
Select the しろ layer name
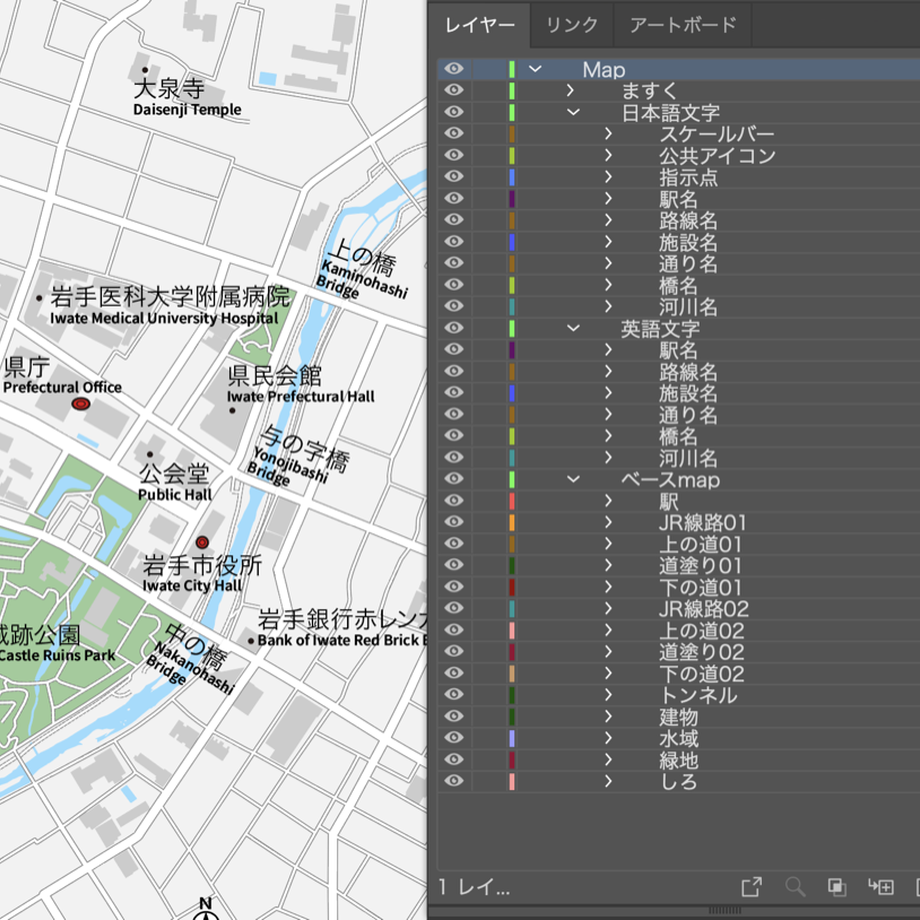678,782
